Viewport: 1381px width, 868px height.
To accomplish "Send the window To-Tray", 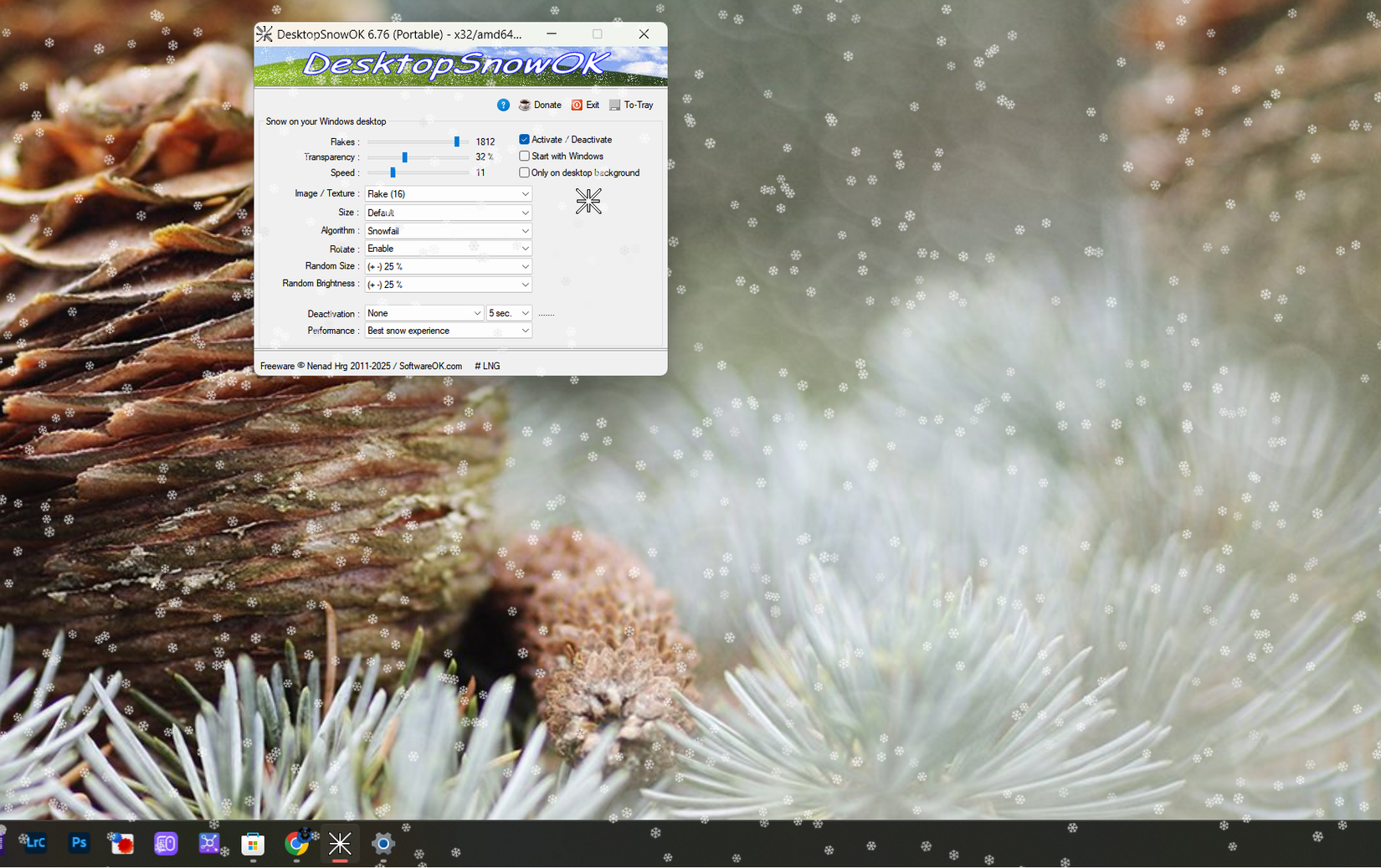I will [x=631, y=105].
